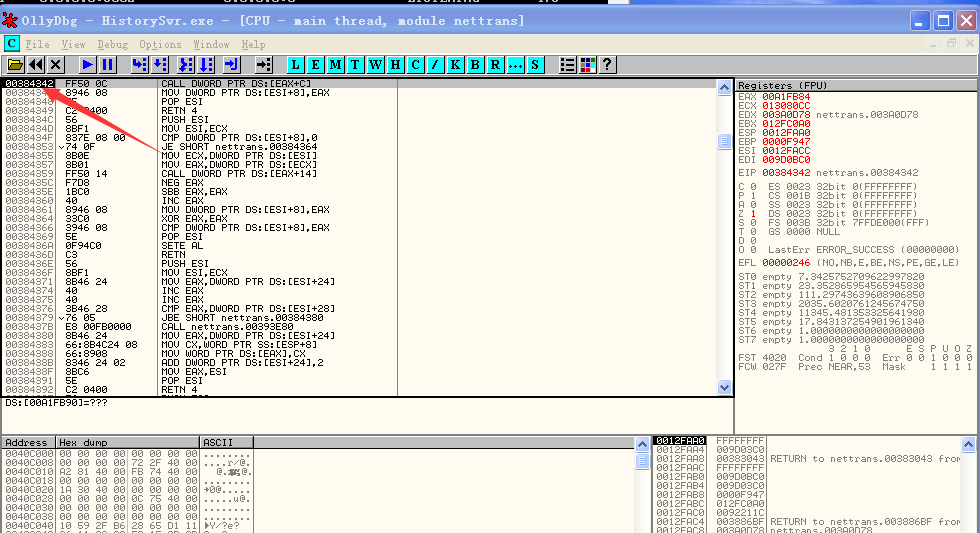Open the Debug menu
This screenshot has width=980, height=533.
click(112, 44)
